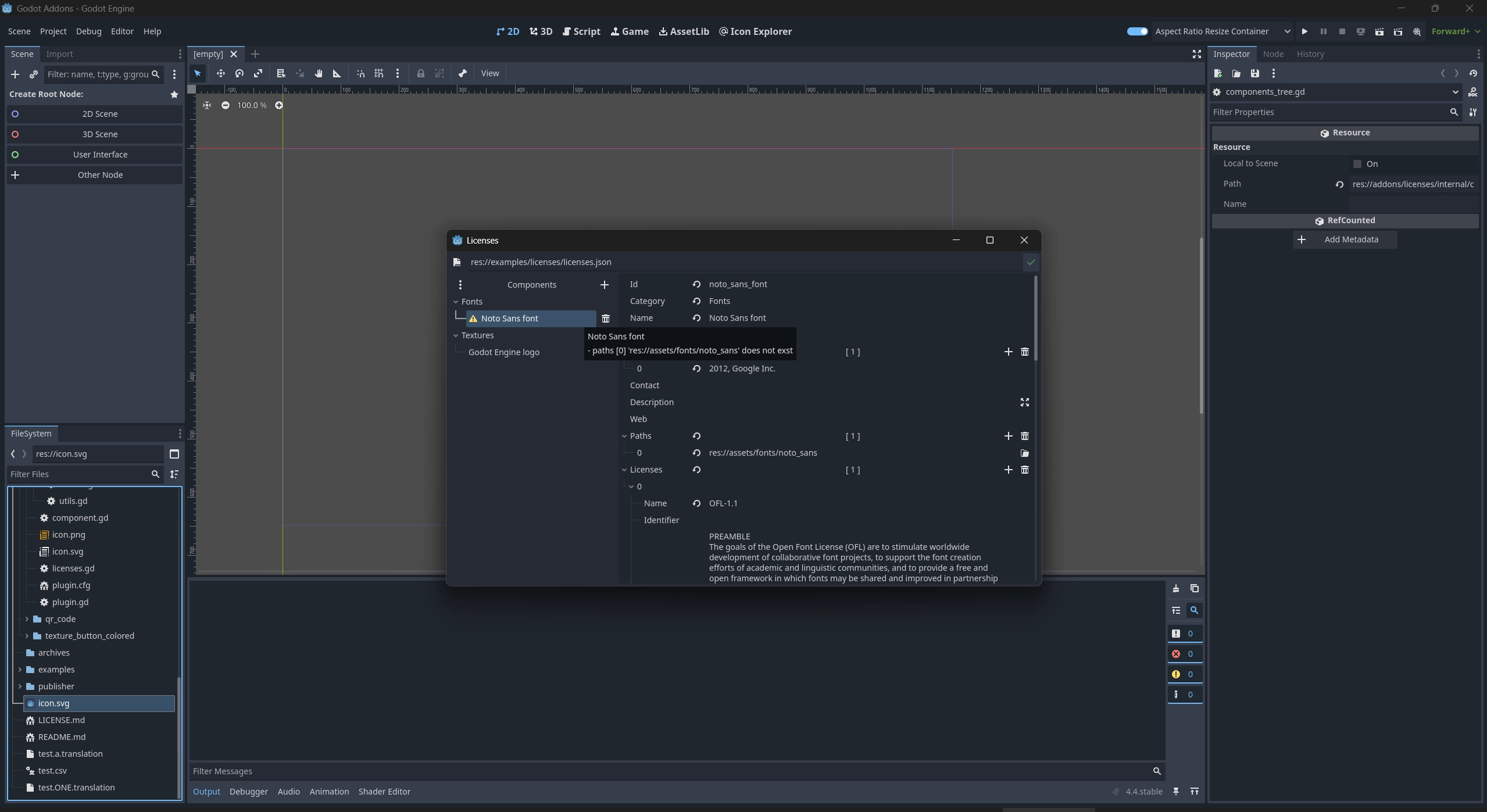Delete the Noto Sans font component
The width and height of the screenshot is (1487, 812).
(x=606, y=319)
